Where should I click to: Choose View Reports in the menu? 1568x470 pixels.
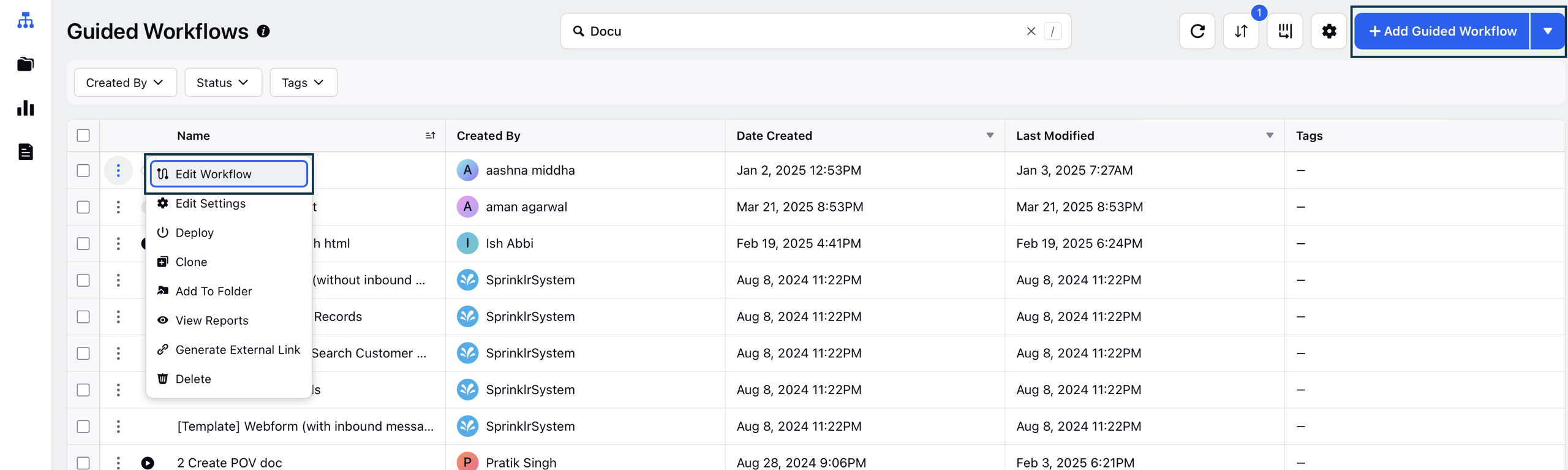point(229,320)
